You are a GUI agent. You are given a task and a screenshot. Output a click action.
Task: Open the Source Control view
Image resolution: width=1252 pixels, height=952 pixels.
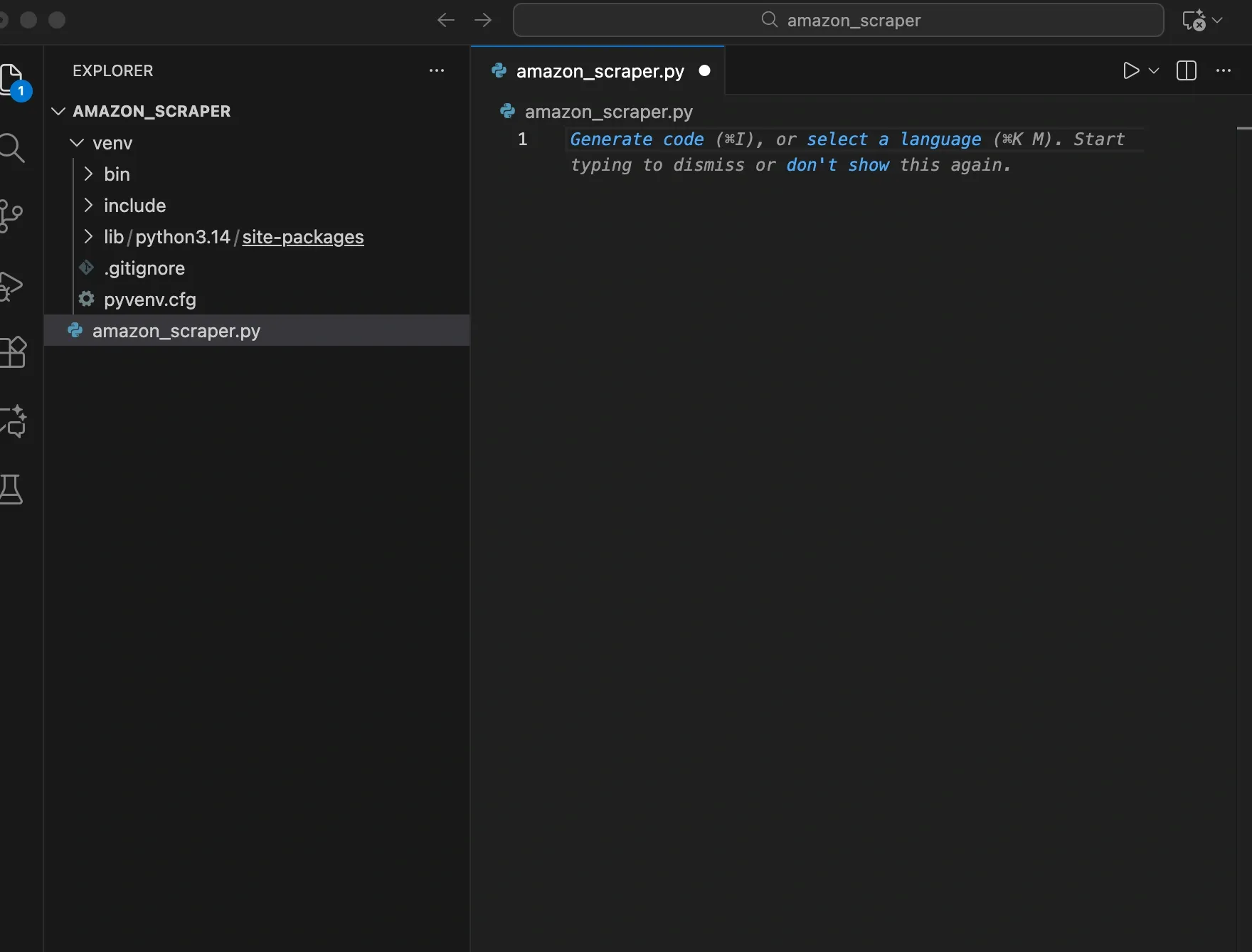tap(14, 216)
